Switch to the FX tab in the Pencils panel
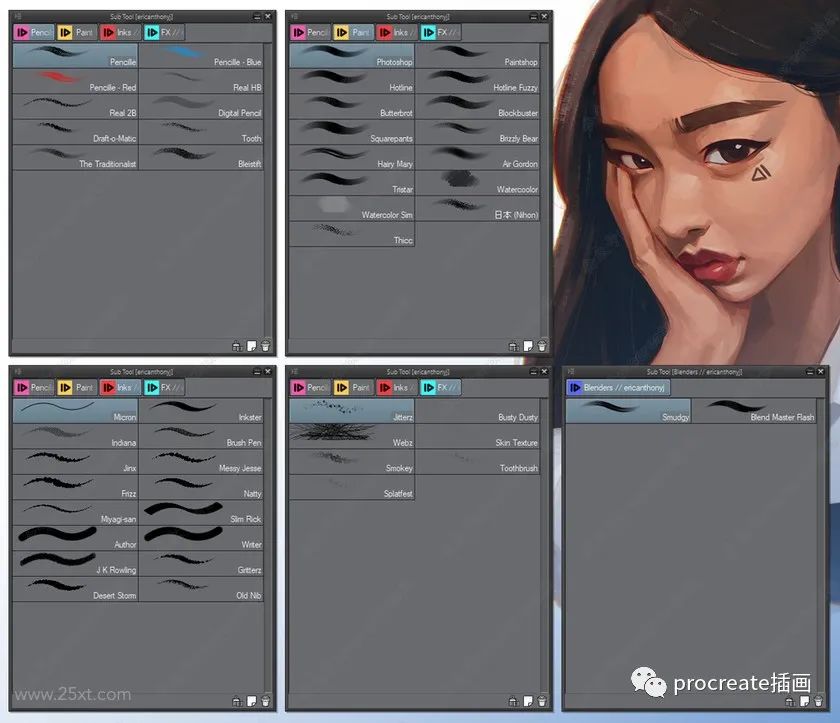Screen dimensions: 840x723 pos(164,32)
